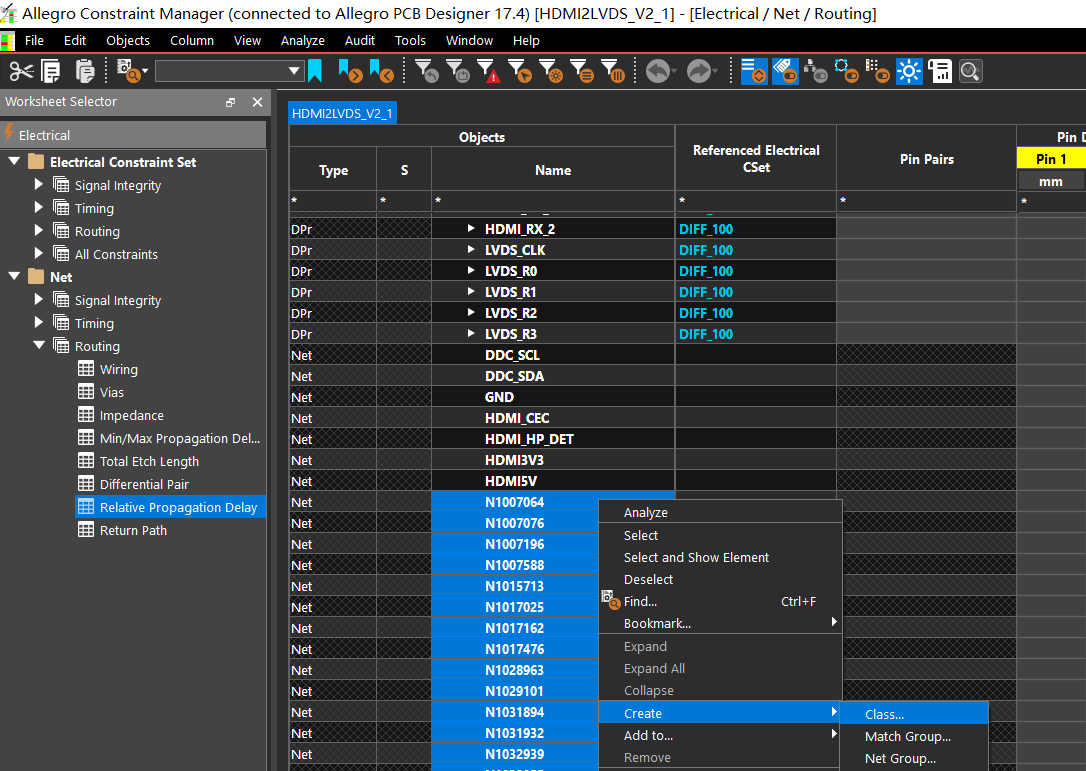Open the Objects menu
The width and height of the screenshot is (1086, 771).
pyautogui.click(x=127, y=41)
